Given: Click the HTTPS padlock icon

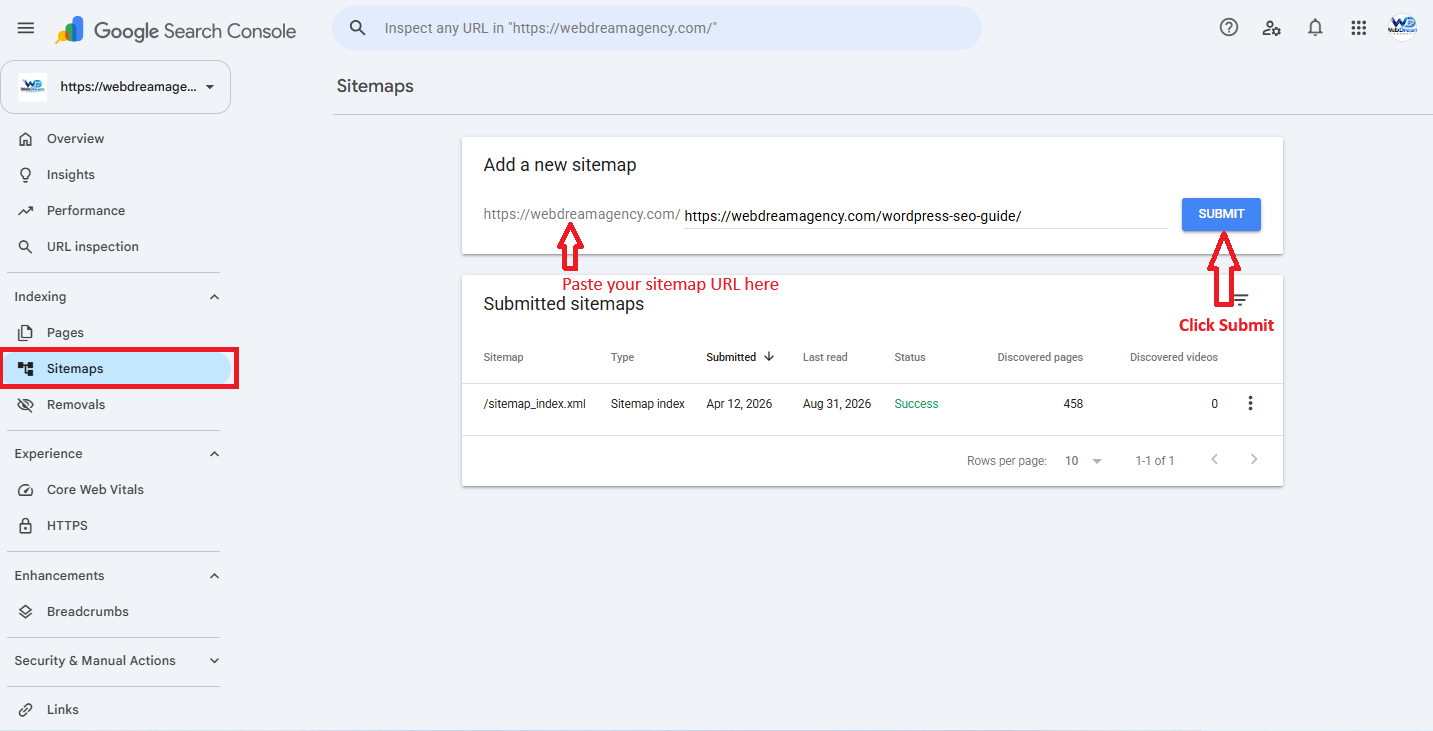Looking at the screenshot, I should (26, 526).
